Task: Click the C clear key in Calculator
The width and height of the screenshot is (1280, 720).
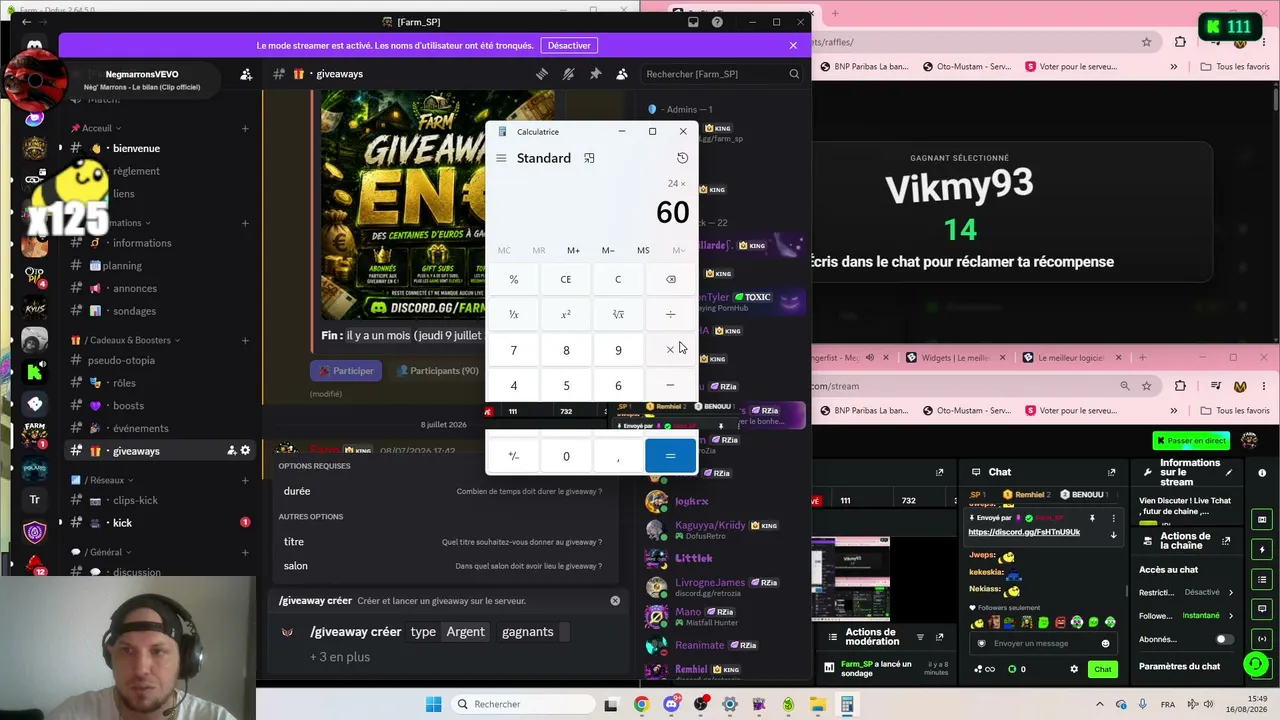Action: [x=618, y=280]
